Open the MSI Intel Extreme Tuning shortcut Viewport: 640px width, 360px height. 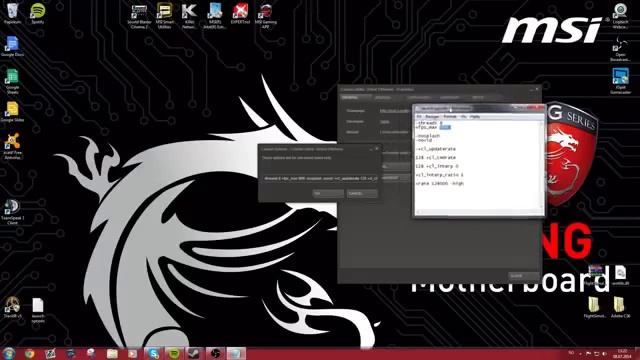[x=215, y=16]
